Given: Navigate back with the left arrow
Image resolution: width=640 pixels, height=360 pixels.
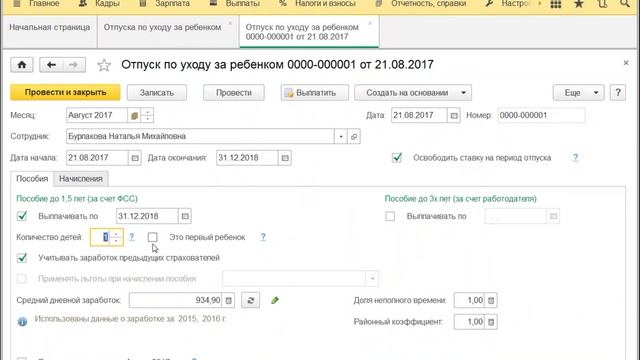Looking at the screenshot, I should pos(51,65).
